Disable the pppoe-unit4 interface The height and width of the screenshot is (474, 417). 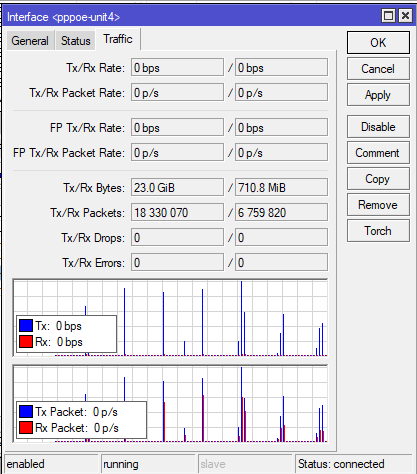[x=378, y=127]
